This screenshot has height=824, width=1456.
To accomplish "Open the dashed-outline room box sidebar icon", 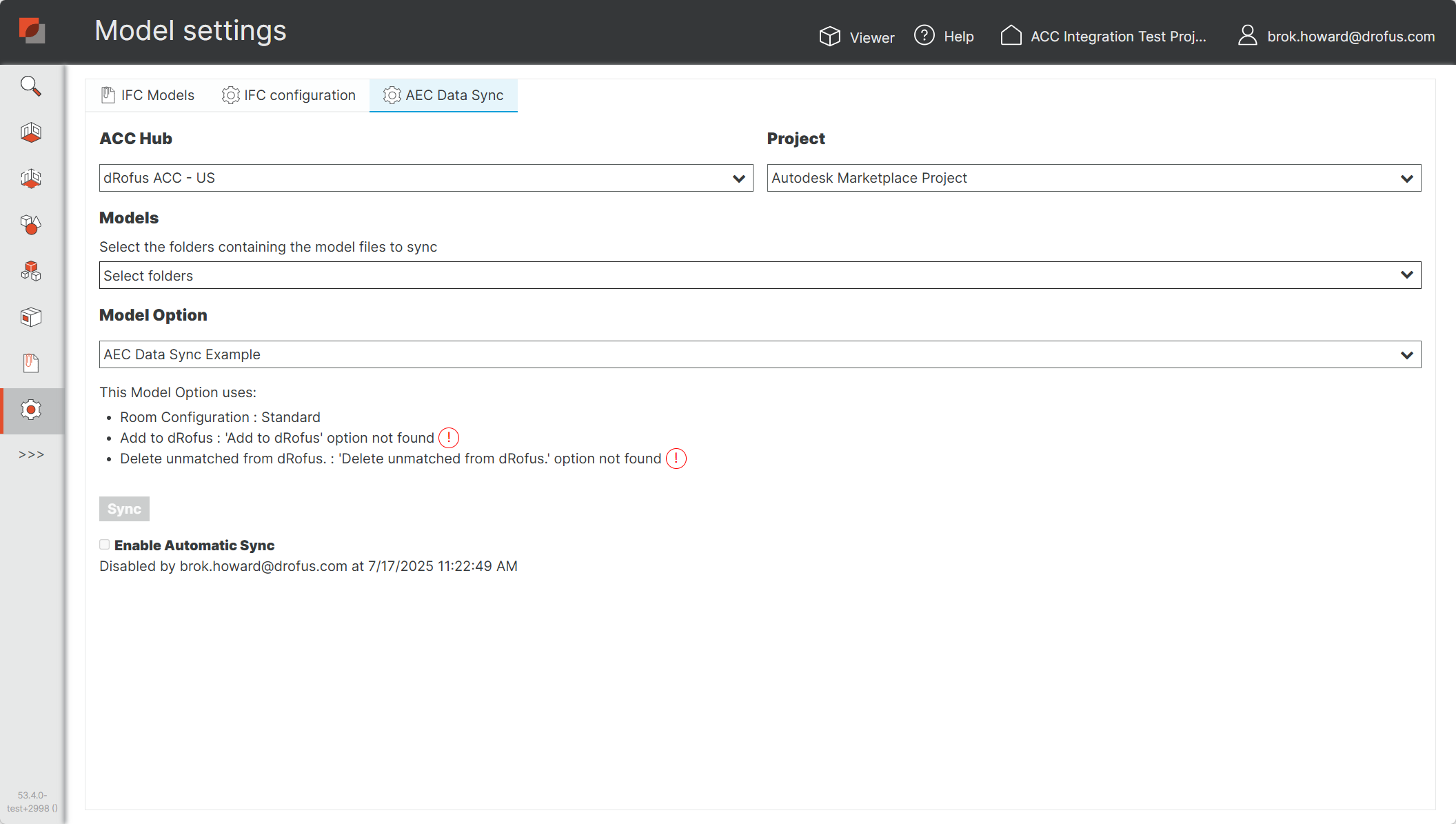I will [x=31, y=179].
